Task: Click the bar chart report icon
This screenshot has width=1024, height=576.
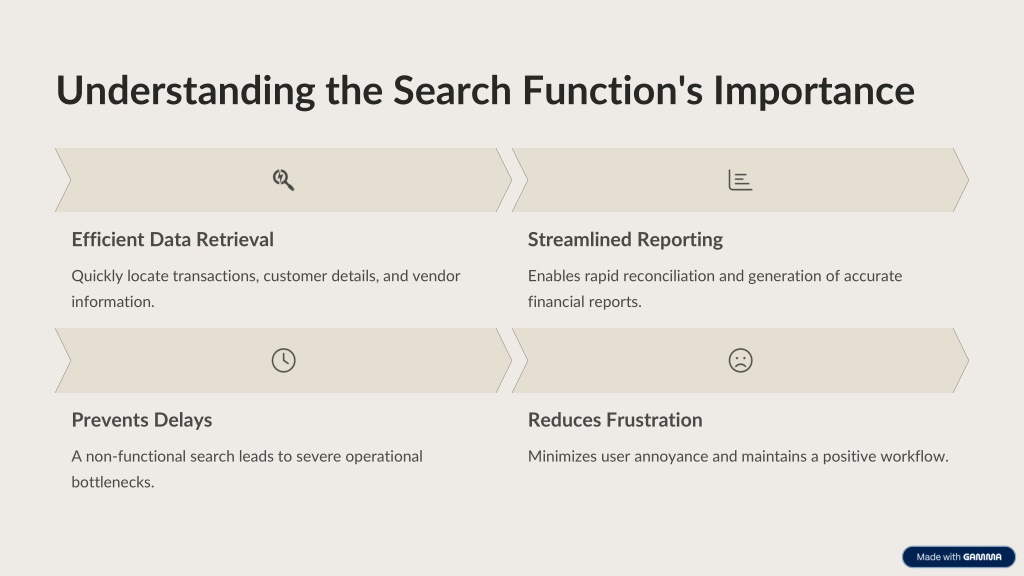Action: coord(740,180)
